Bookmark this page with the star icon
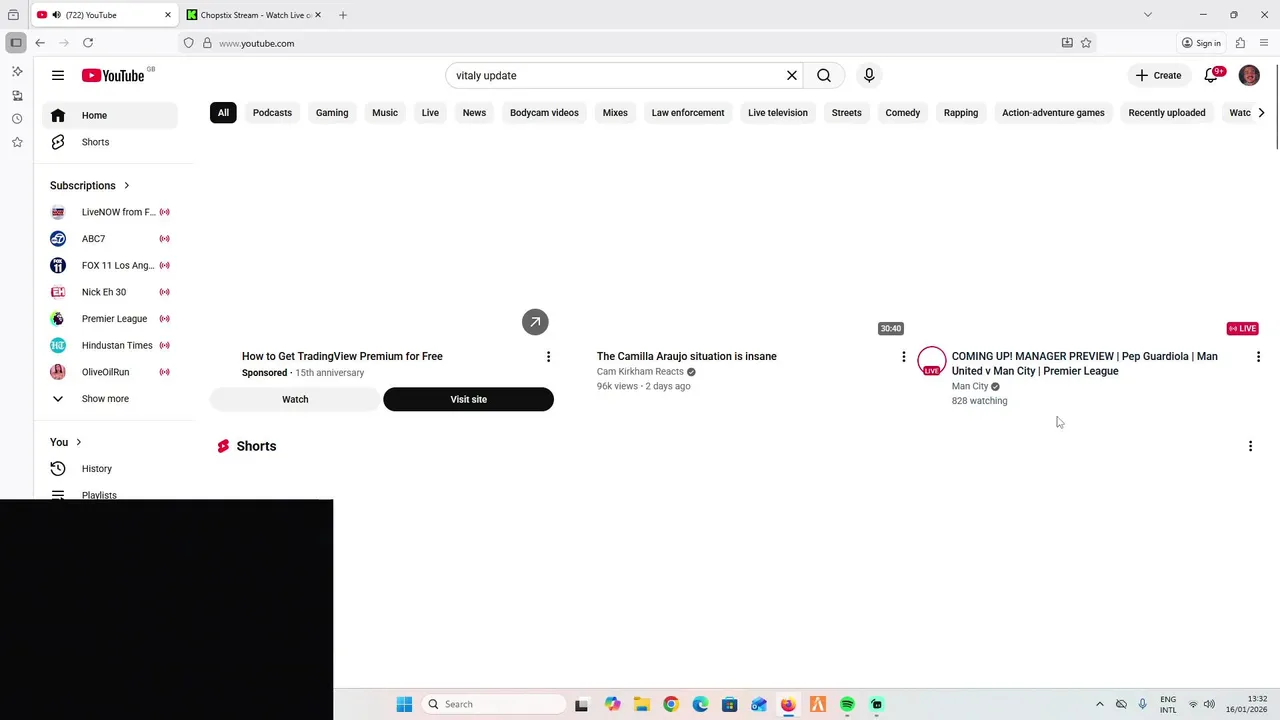Viewport: 1280px width, 720px height. tap(1086, 43)
